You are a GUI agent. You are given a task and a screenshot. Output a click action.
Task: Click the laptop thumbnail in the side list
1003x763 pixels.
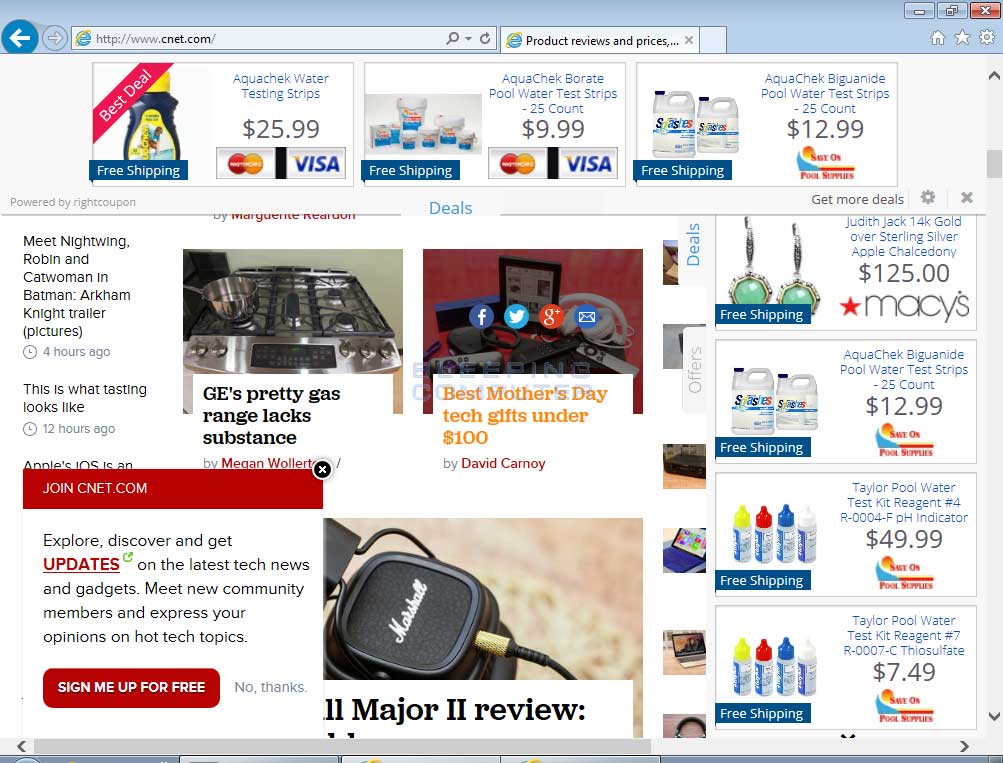click(x=684, y=652)
